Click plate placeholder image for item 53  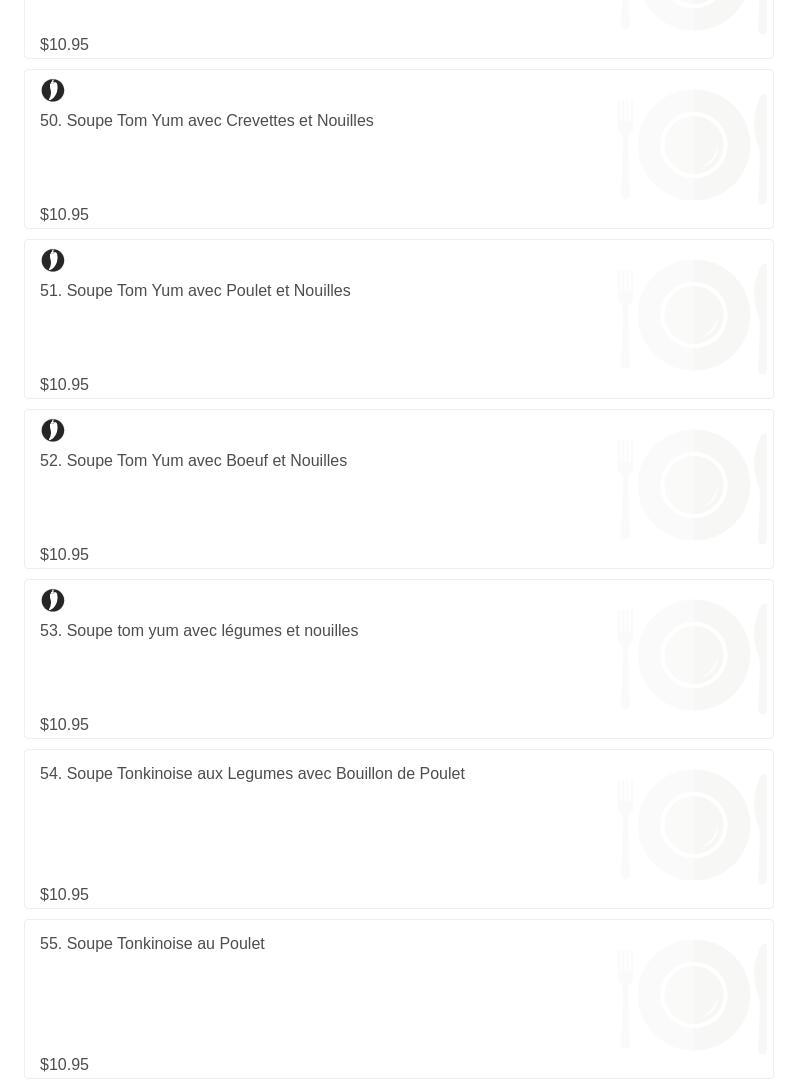point(693,656)
